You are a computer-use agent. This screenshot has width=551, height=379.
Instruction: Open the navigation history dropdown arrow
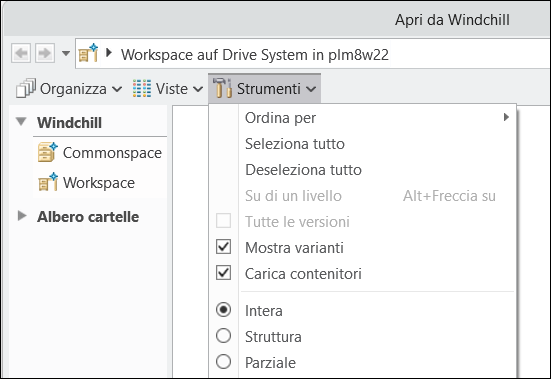66,53
